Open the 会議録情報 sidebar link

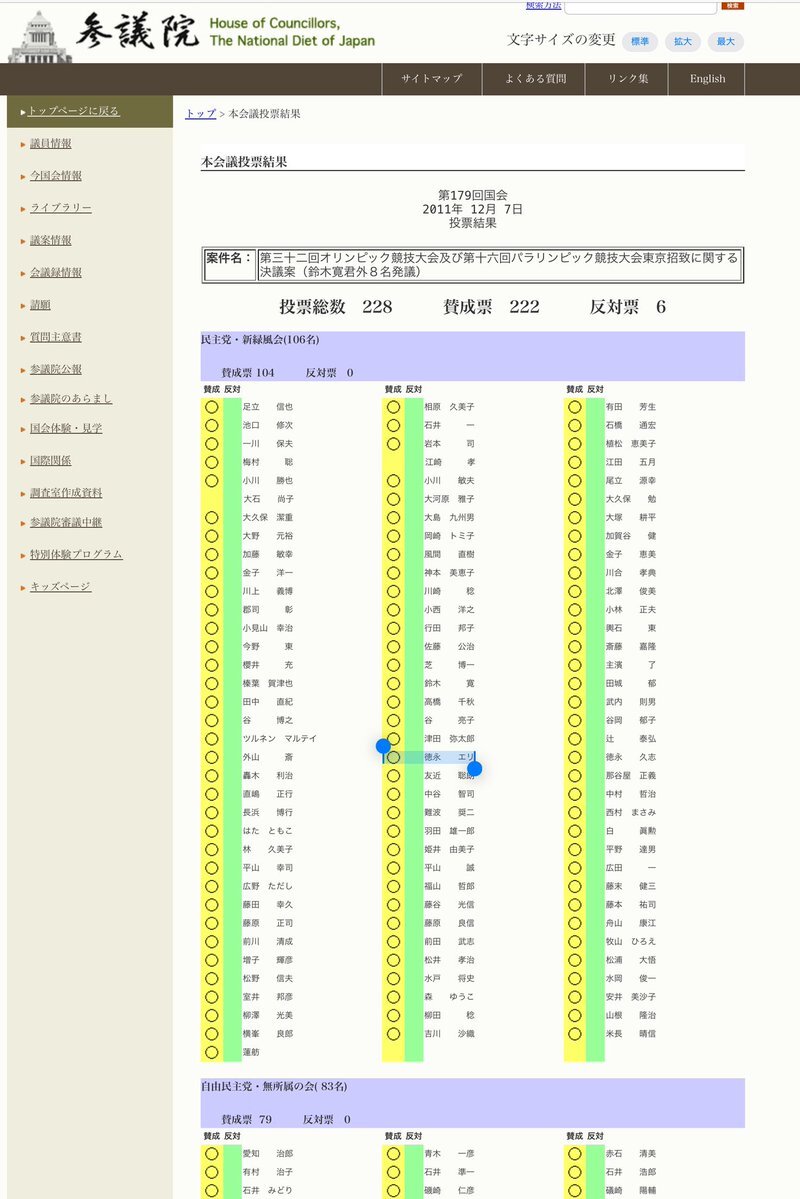click(x=56, y=272)
